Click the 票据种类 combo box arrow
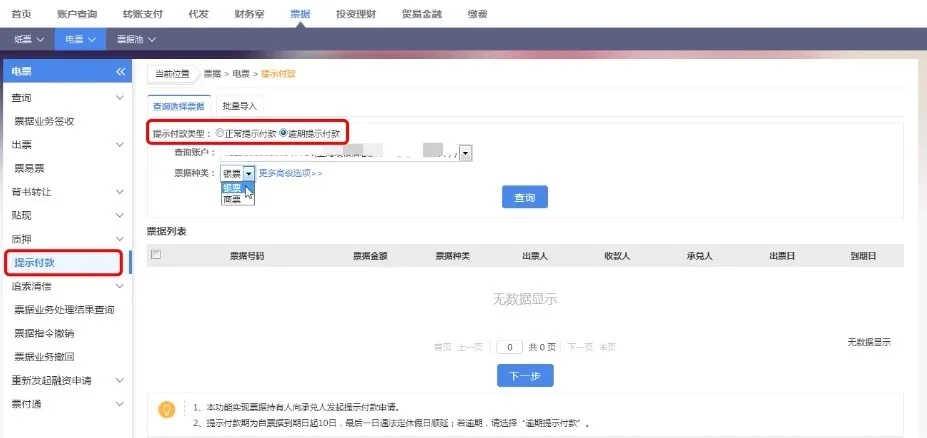927x438 pixels. [249, 174]
